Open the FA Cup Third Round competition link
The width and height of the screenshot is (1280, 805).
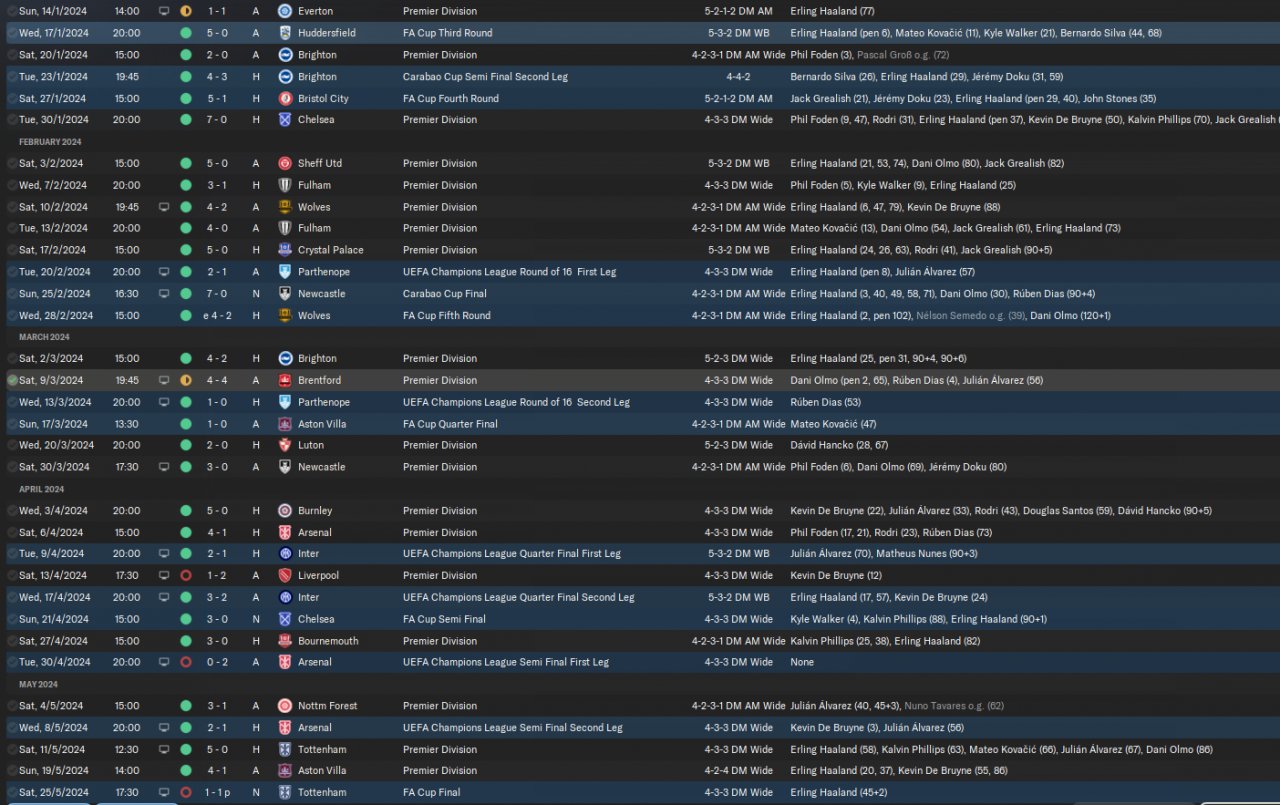(x=448, y=33)
